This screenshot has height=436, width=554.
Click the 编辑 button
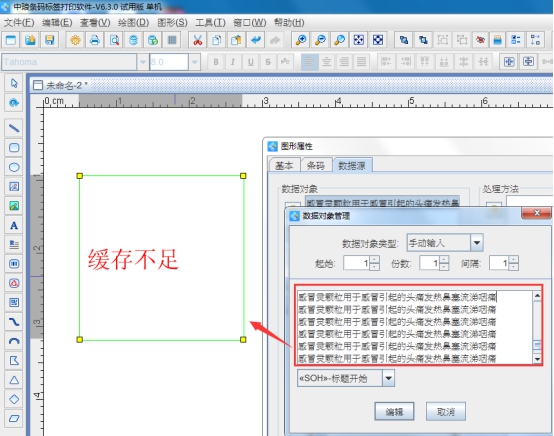pos(394,411)
